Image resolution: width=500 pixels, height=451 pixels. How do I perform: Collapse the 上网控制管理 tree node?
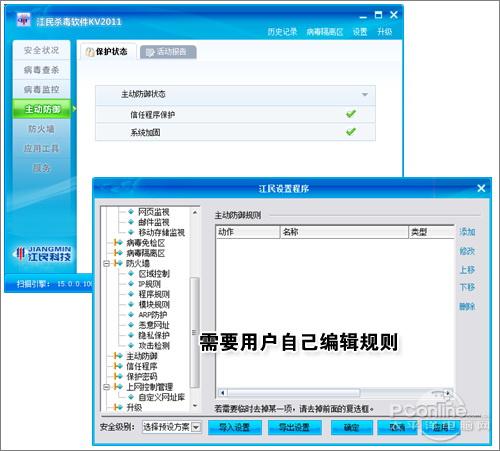click(x=106, y=387)
